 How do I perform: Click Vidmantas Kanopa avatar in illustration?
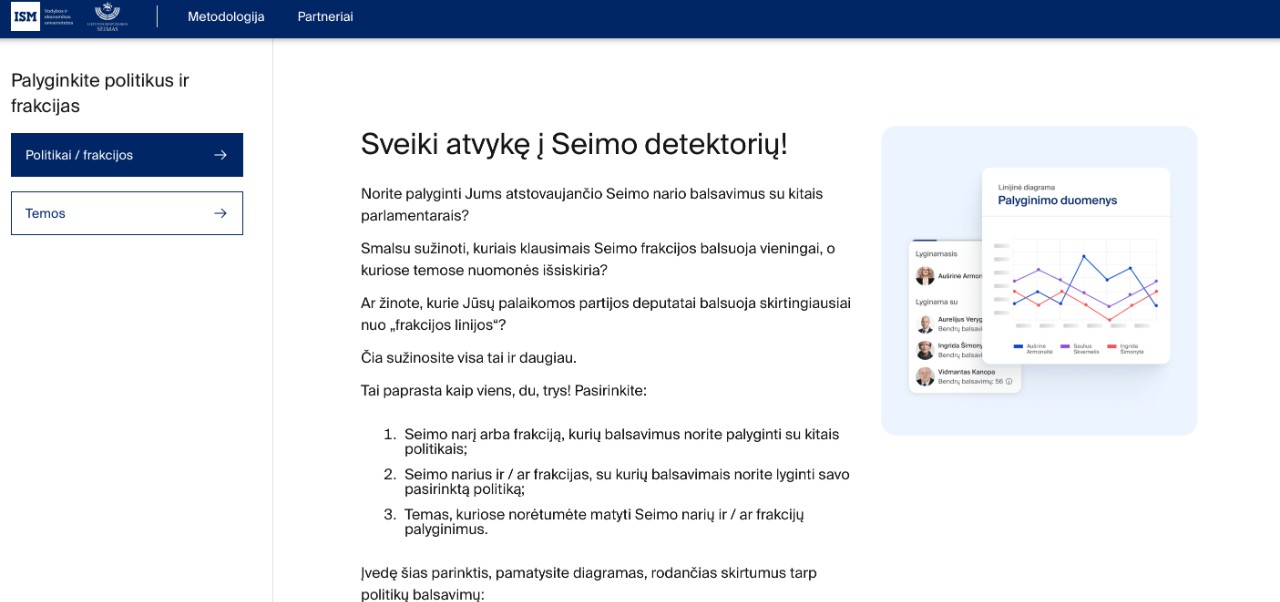coord(925,377)
